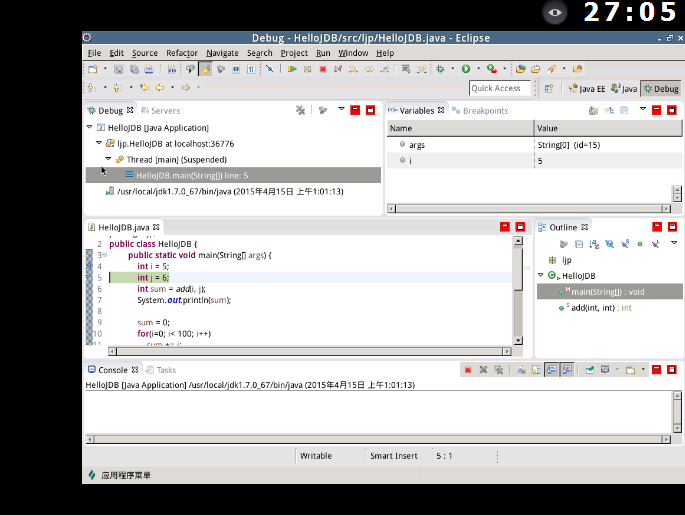Collapse Thread [main] node

[x=108, y=159]
